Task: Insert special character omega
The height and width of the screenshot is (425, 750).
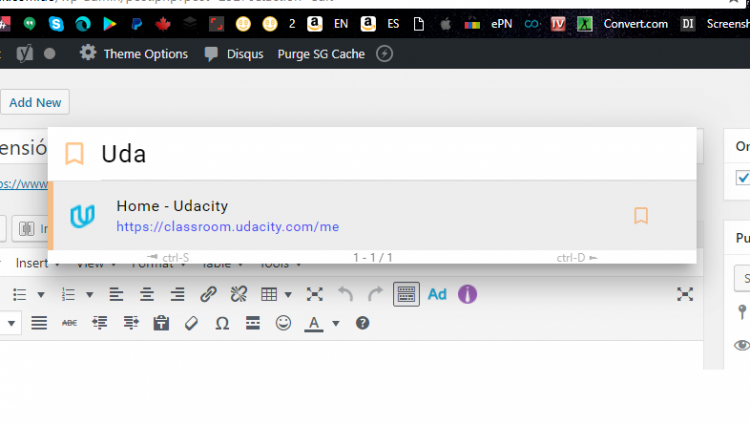Action: click(x=222, y=324)
